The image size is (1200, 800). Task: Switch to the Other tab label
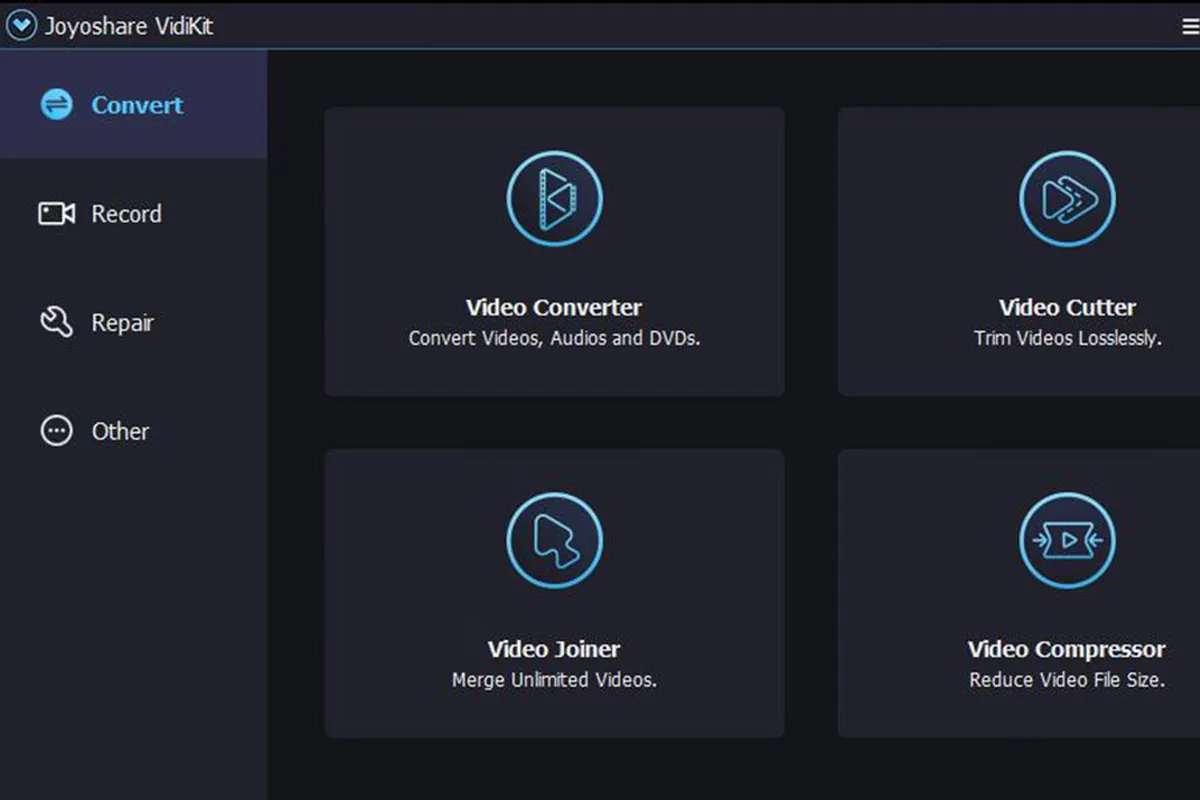(x=120, y=431)
